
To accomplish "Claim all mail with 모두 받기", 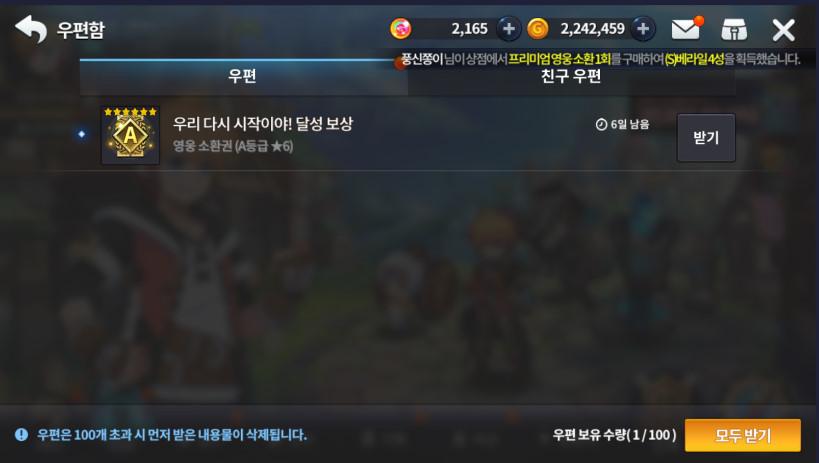I will point(743,435).
